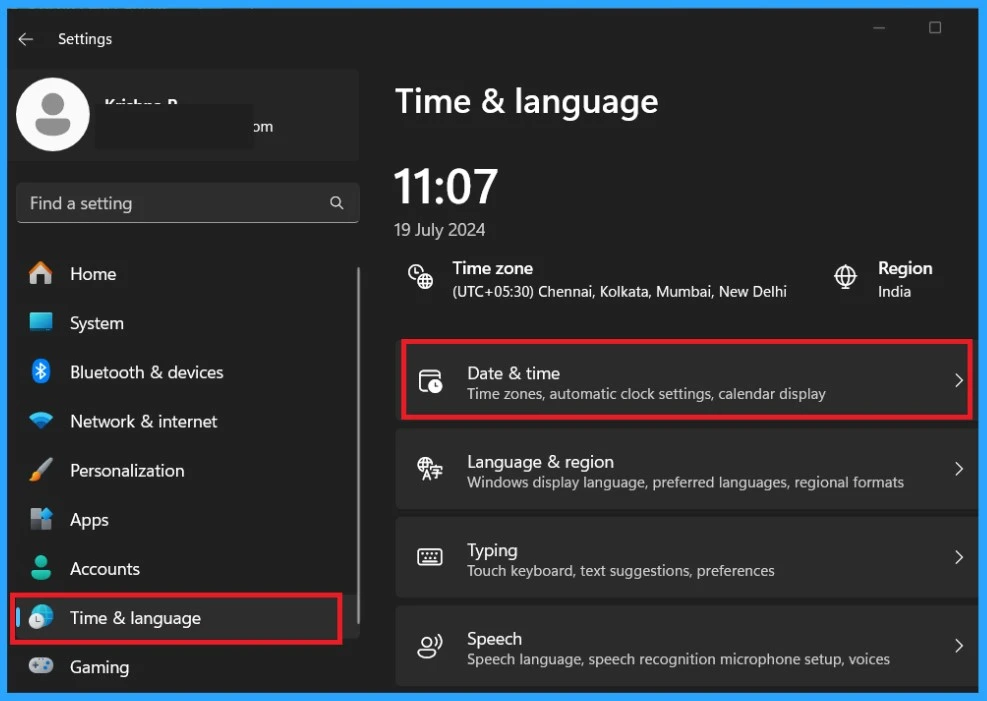Click the 'India' region value

894,291
